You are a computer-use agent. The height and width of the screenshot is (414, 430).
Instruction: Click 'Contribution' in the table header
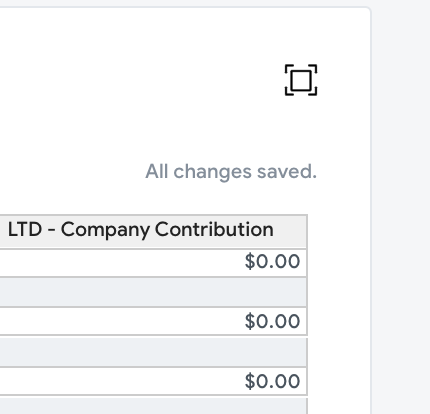(x=214, y=230)
